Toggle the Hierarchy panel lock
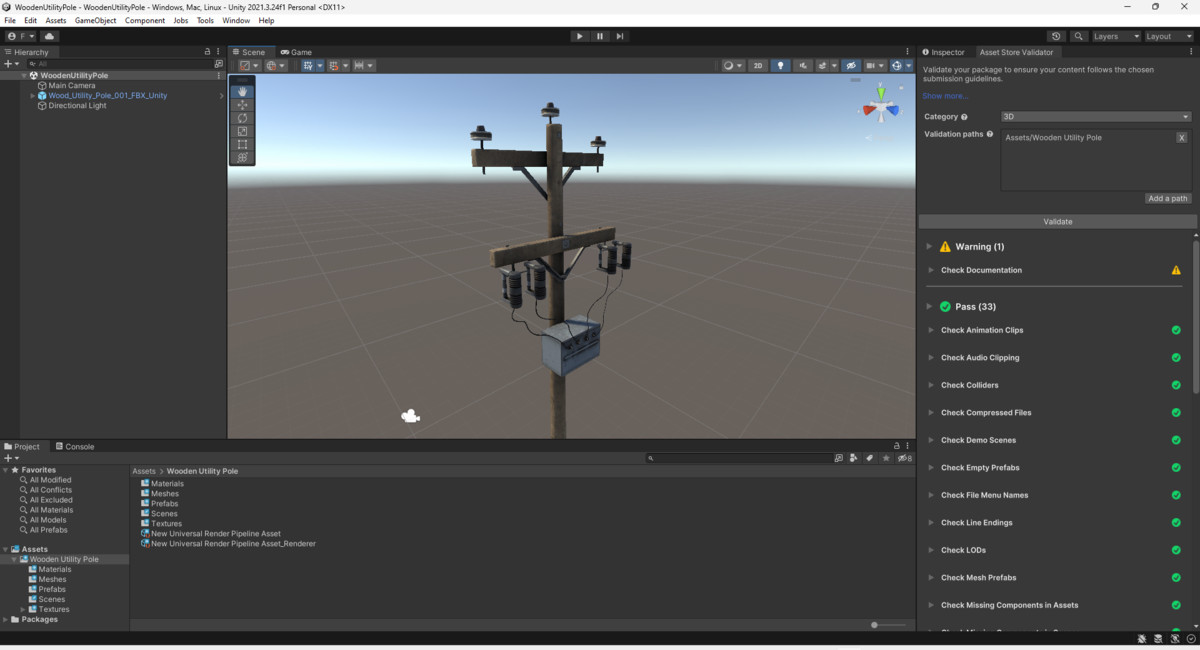Viewport: 1200px width, 650px height. coord(207,52)
